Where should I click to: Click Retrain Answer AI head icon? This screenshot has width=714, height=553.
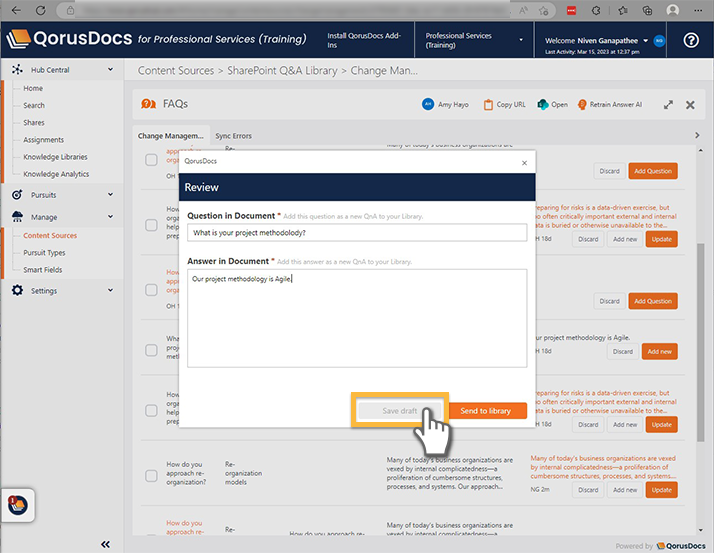[582, 104]
